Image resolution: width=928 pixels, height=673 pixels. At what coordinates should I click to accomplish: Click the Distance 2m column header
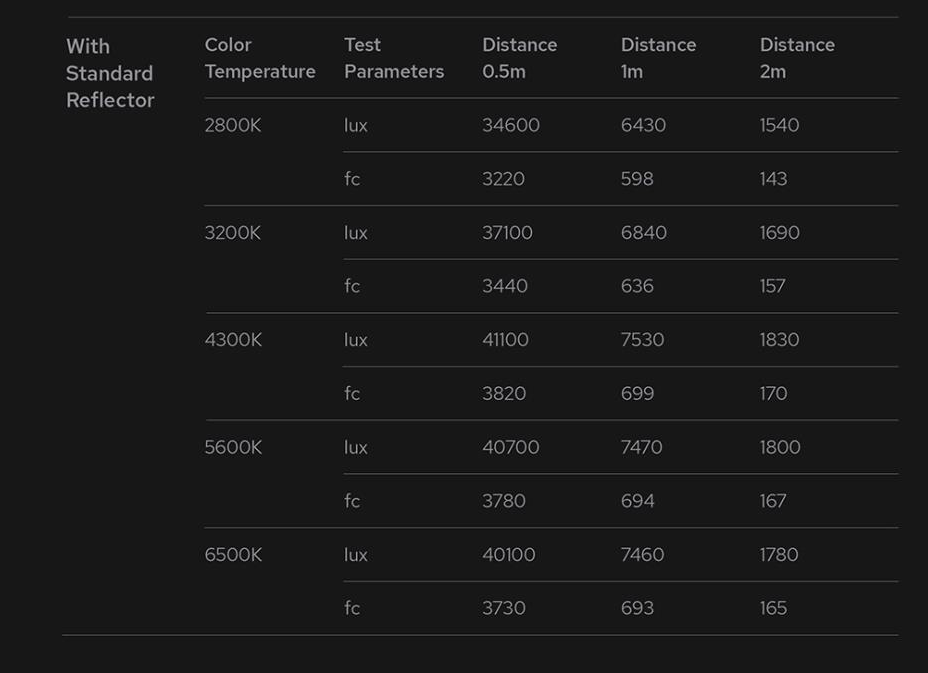coord(797,58)
